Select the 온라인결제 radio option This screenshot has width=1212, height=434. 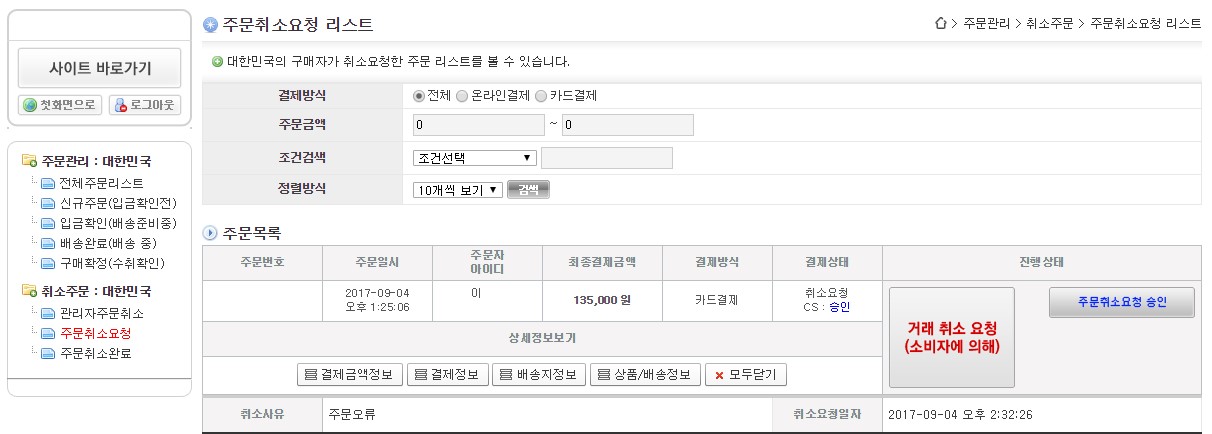(461, 96)
